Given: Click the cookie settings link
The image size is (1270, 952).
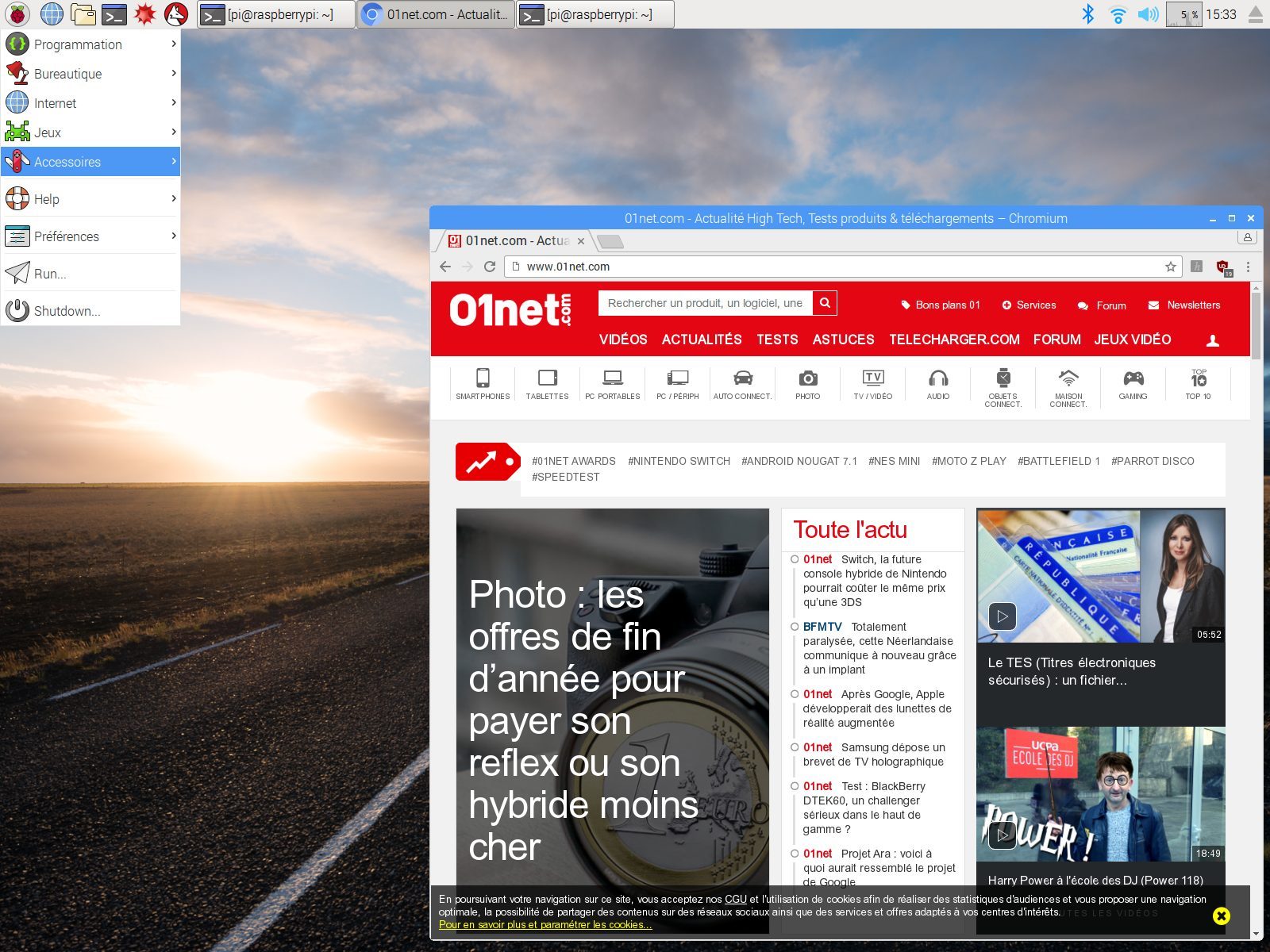Looking at the screenshot, I should [545, 924].
